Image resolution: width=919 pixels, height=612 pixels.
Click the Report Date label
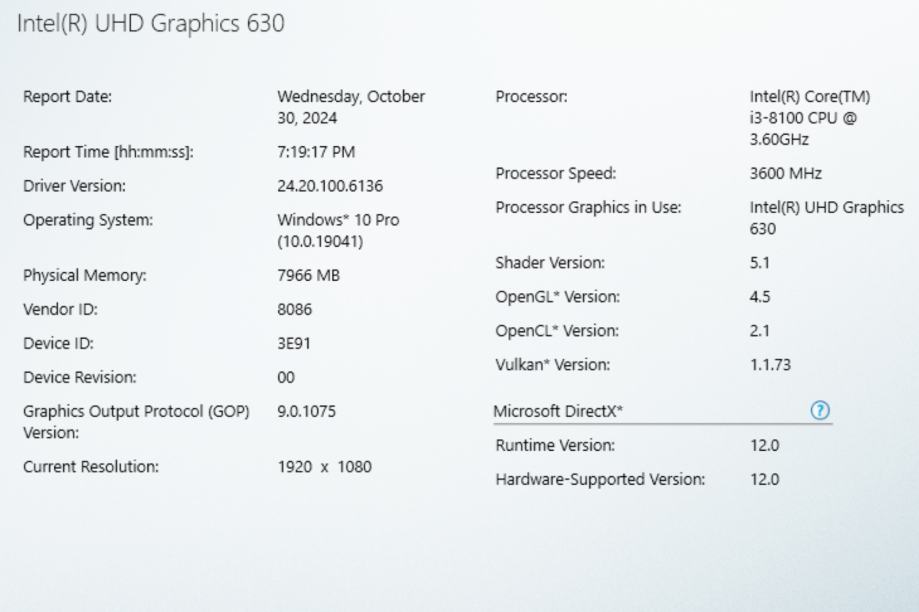67,97
